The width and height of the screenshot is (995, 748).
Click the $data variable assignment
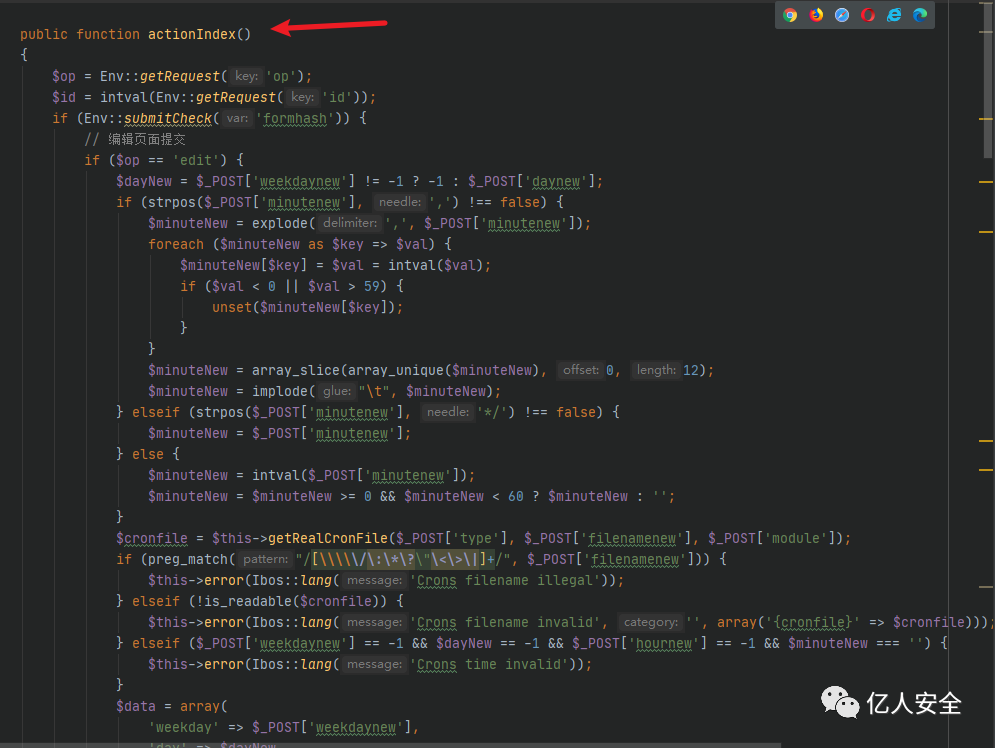click(136, 707)
